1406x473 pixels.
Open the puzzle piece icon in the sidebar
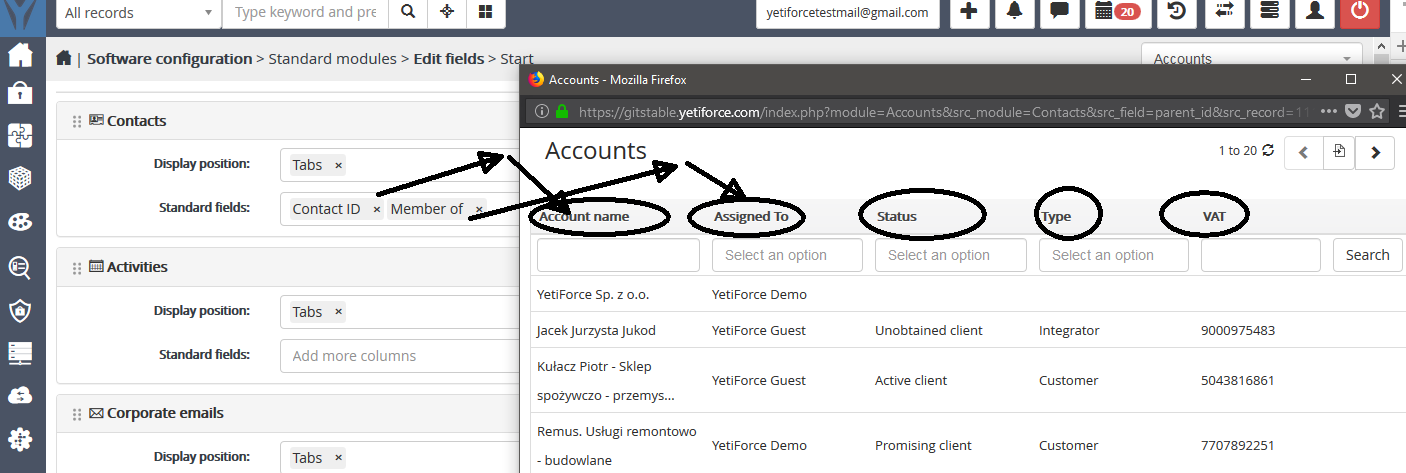coord(21,135)
